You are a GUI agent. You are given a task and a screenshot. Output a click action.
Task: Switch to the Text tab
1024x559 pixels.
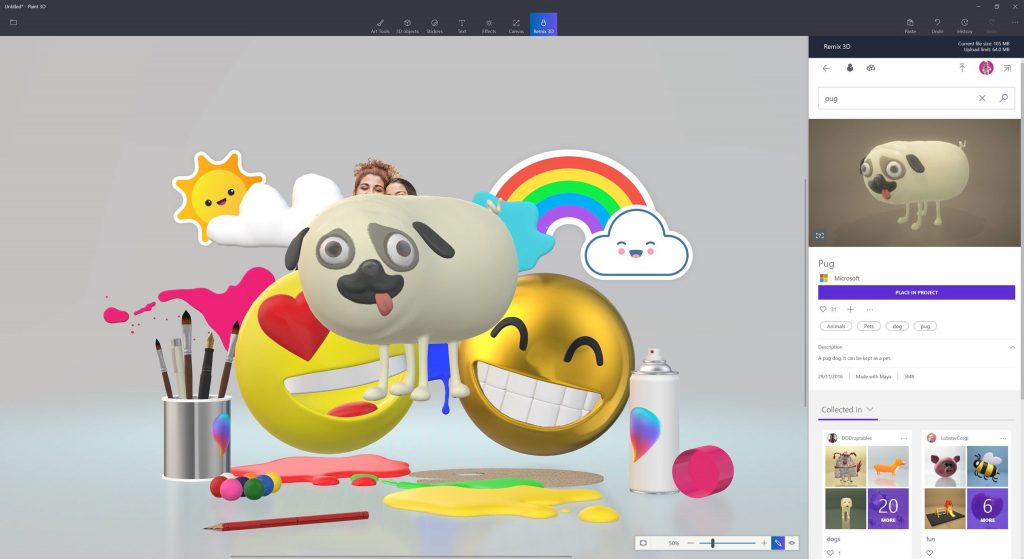(x=461, y=22)
